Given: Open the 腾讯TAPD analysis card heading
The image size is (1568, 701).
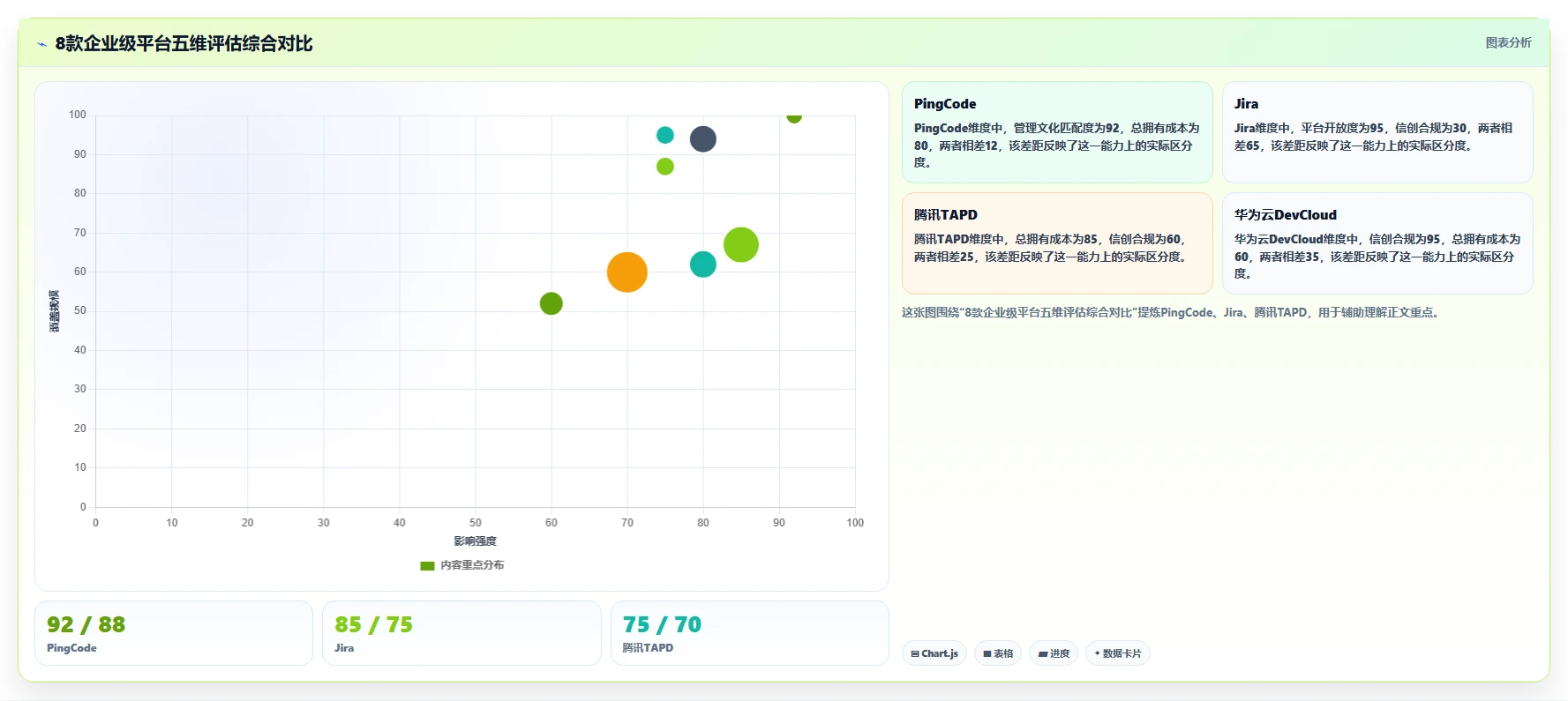Looking at the screenshot, I should [946, 215].
